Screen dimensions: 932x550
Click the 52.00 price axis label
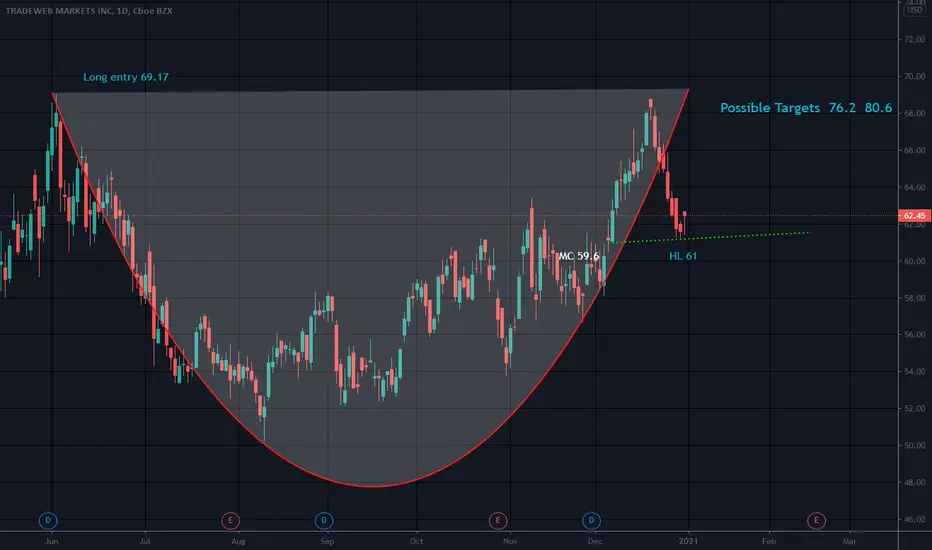tap(914, 408)
